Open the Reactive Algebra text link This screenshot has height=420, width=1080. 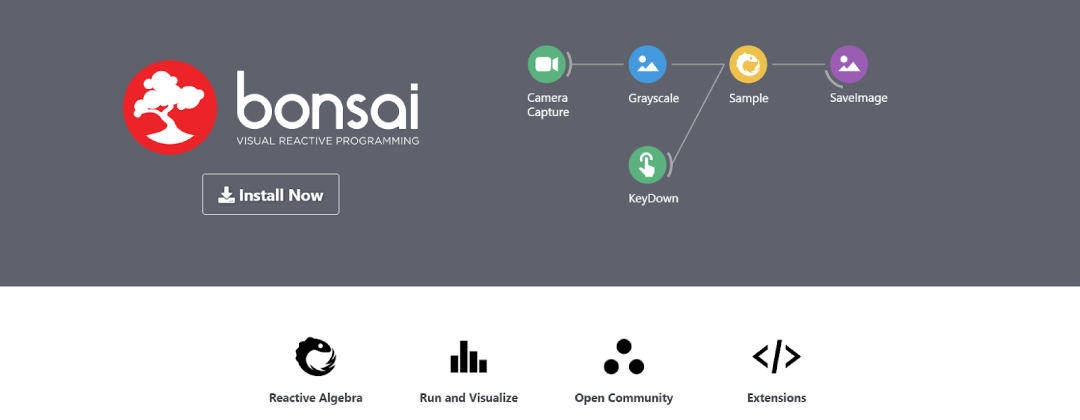315,398
